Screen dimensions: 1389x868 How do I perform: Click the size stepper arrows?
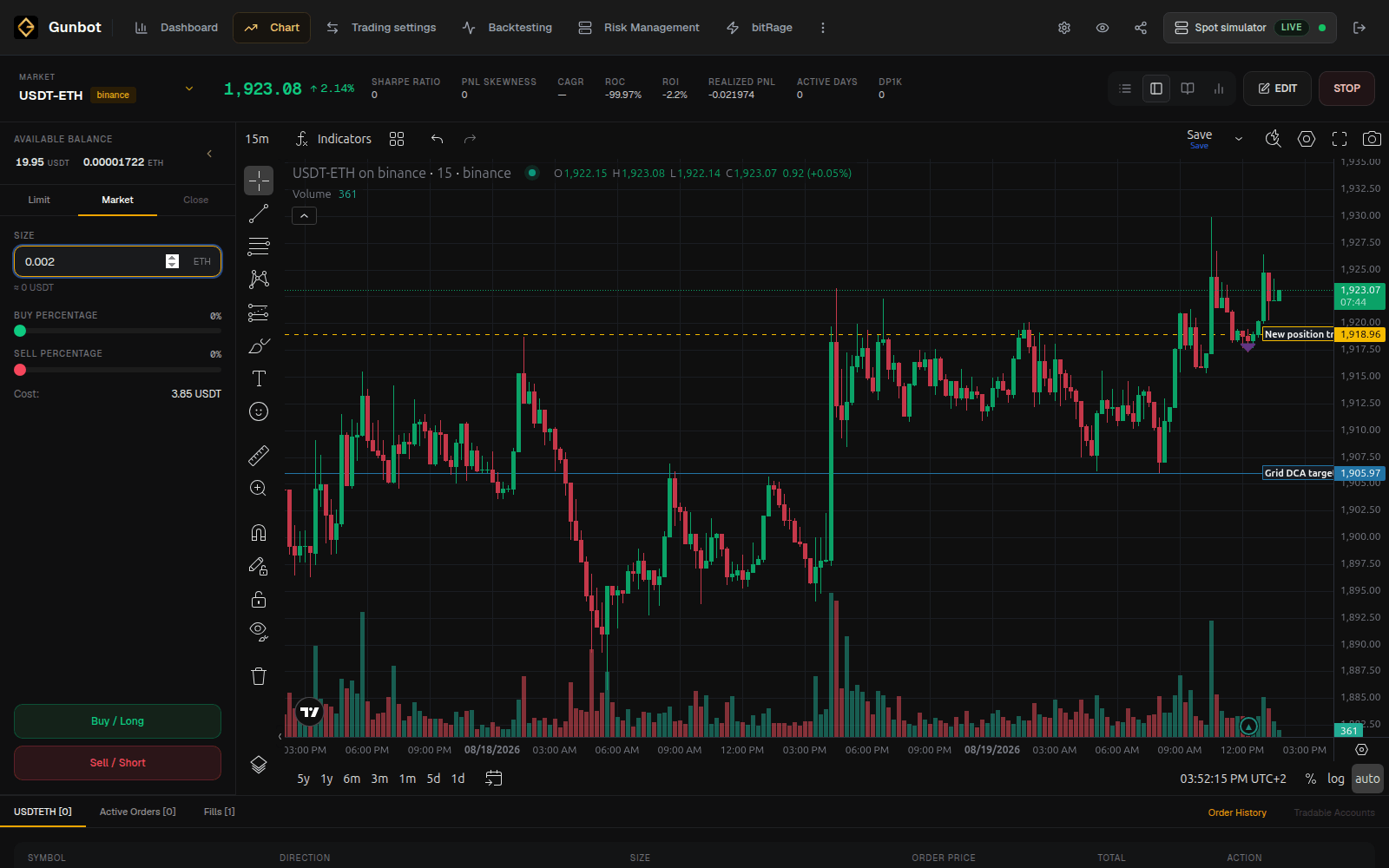pyautogui.click(x=172, y=261)
